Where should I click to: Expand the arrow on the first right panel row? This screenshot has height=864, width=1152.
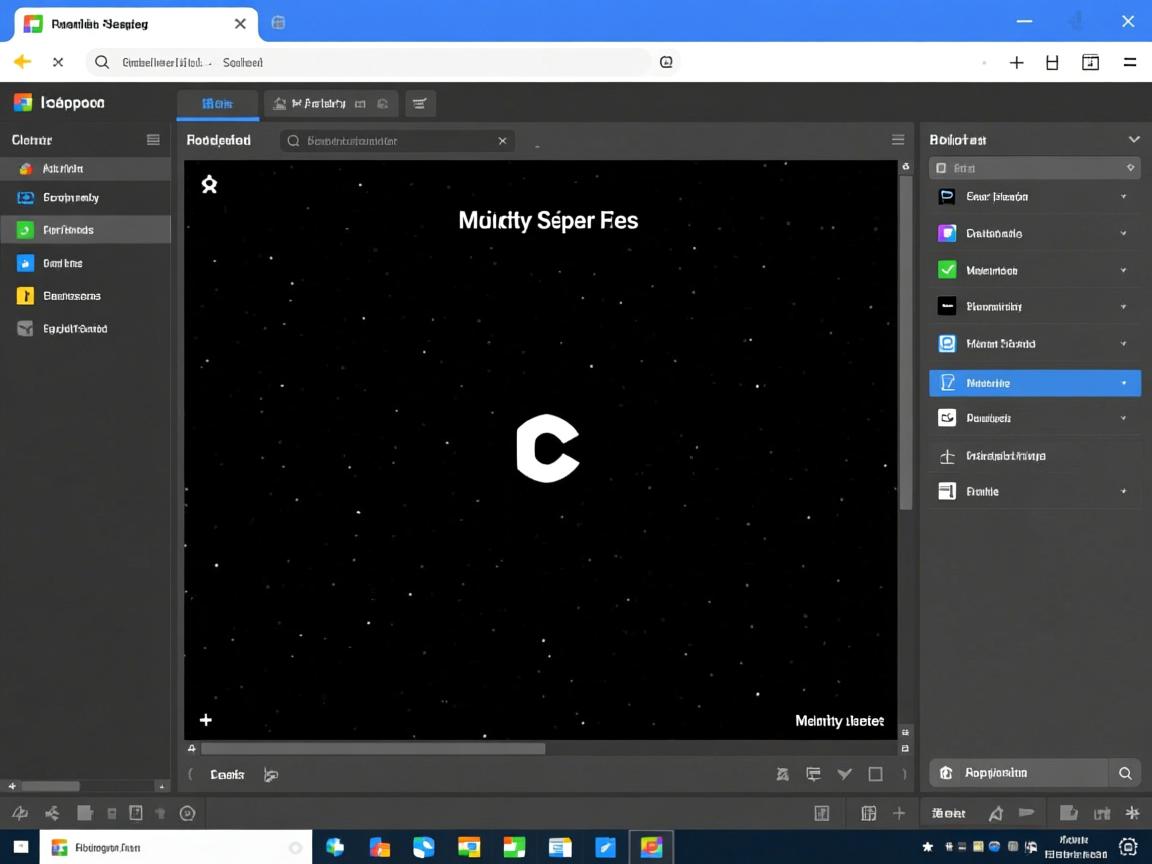[x=1124, y=197]
